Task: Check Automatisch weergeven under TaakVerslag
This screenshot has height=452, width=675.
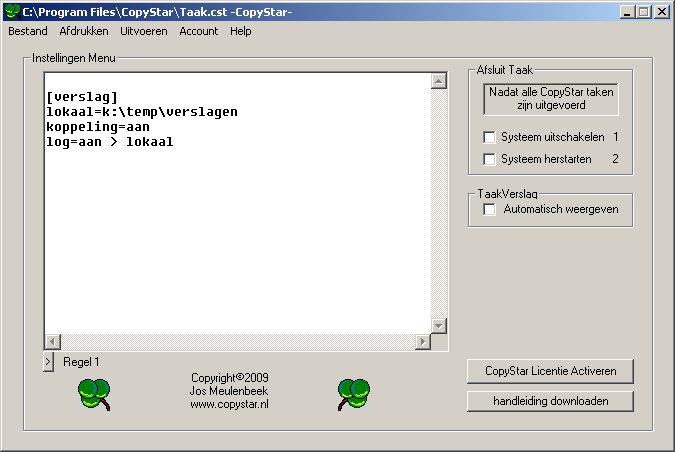Action: [x=489, y=210]
